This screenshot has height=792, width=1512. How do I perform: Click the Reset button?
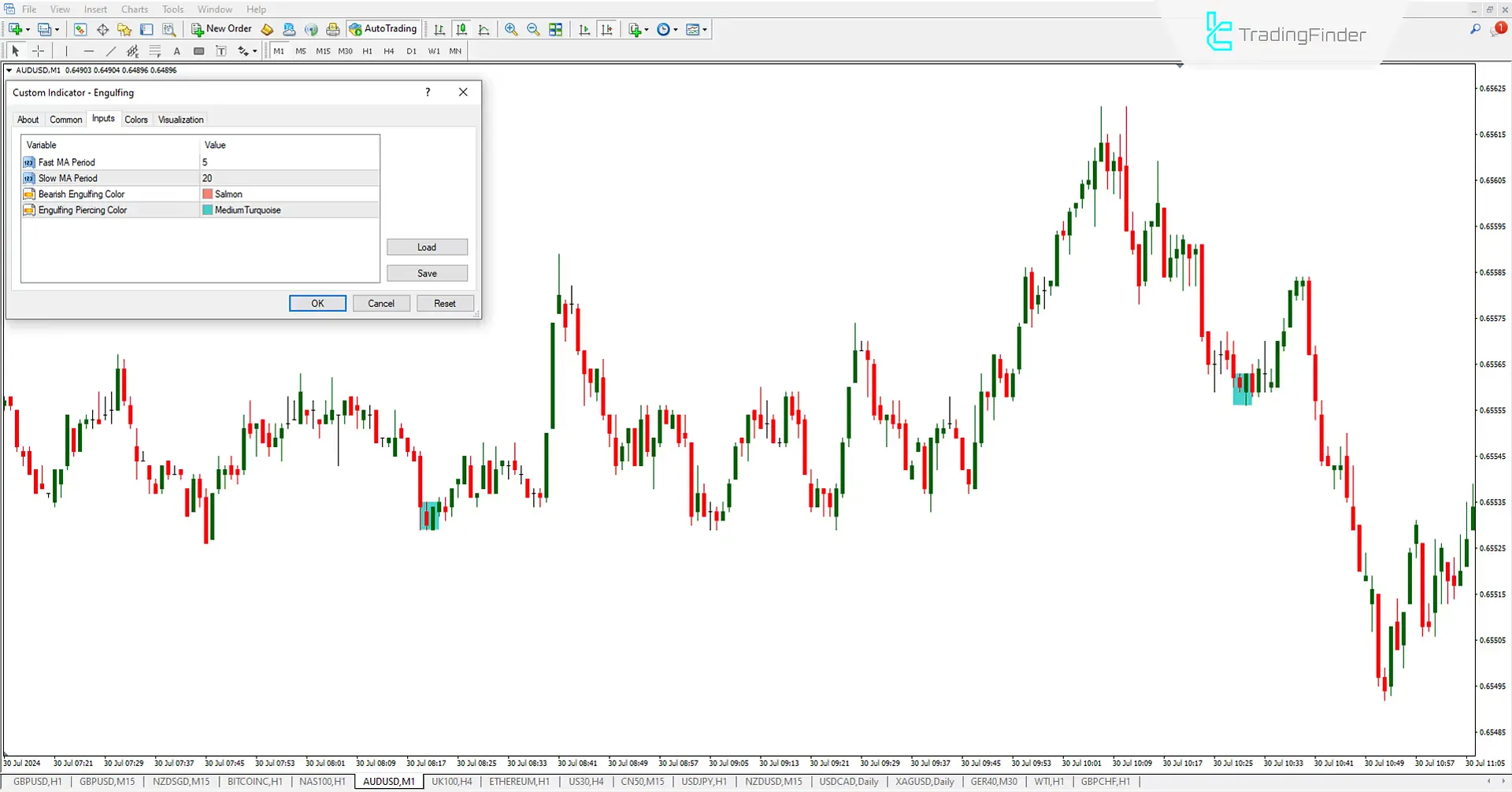pos(444,304)
